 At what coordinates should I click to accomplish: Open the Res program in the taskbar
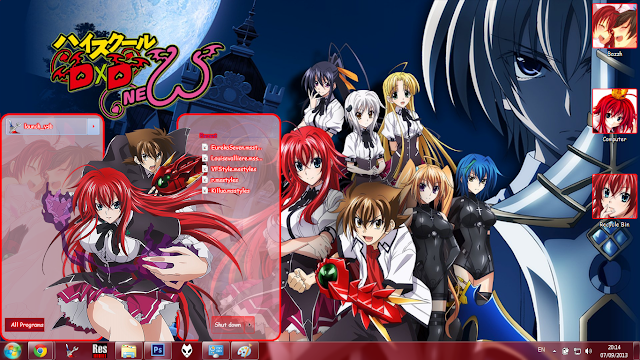tap(100, 351)
